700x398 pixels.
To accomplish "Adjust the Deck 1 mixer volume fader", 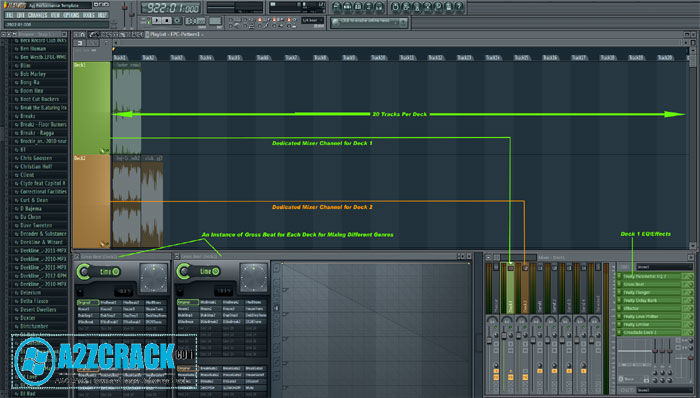I will (x=504, y=335).
